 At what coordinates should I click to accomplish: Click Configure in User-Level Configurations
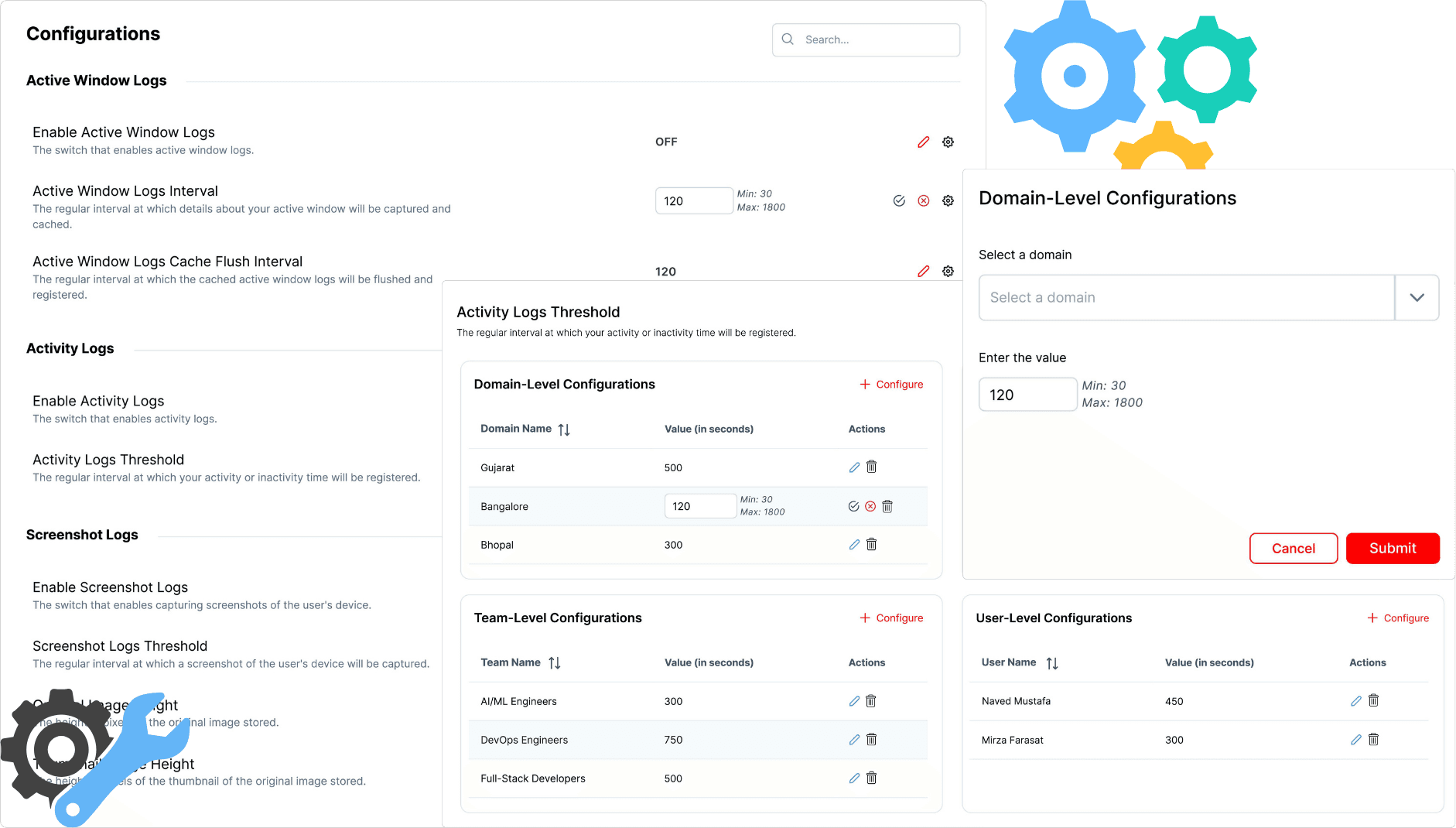tap(1398, 618)
